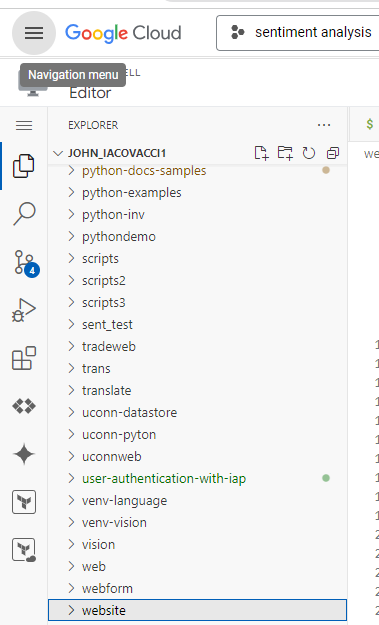
Task: Open the Terraform Cloud view icon
Action: pyautogui.click(x=24, y=550)
